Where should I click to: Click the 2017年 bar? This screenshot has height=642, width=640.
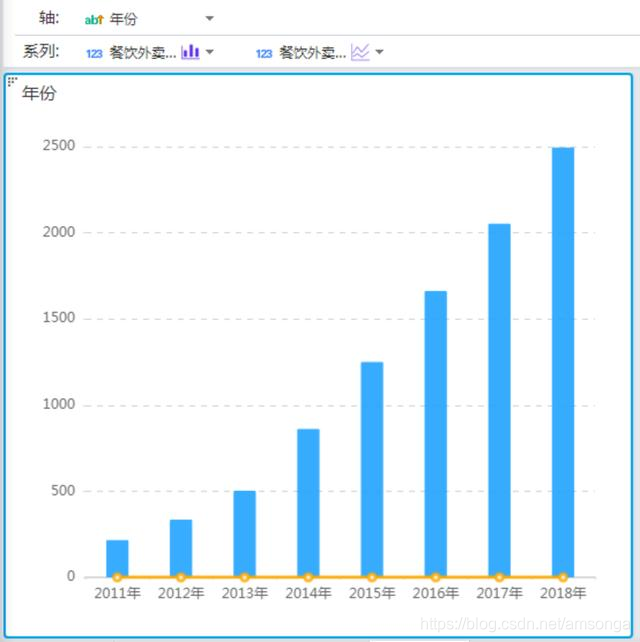pyautogui.click(x=499, y=400)
